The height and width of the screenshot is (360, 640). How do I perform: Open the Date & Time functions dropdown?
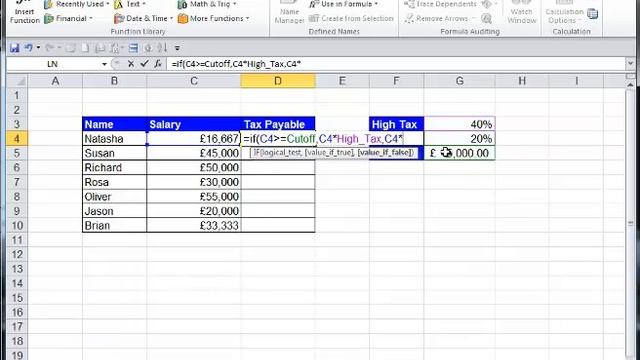click(144, 18)
